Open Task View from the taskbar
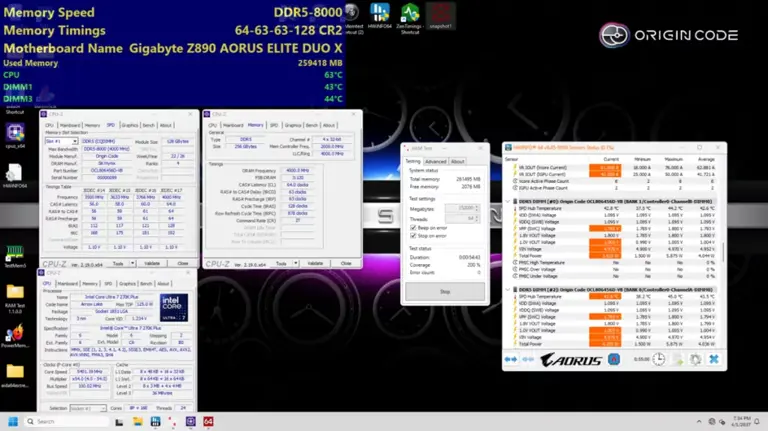 [x=119, y=422]
